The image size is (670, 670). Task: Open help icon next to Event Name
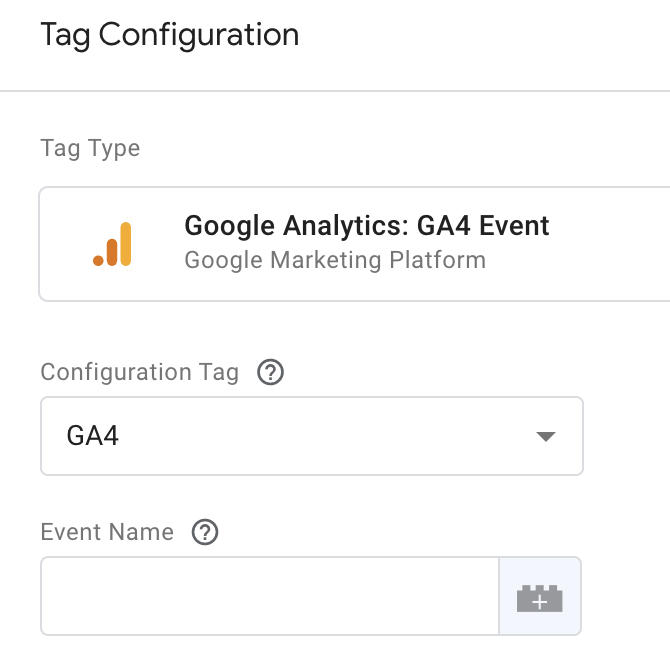[204, 532]
